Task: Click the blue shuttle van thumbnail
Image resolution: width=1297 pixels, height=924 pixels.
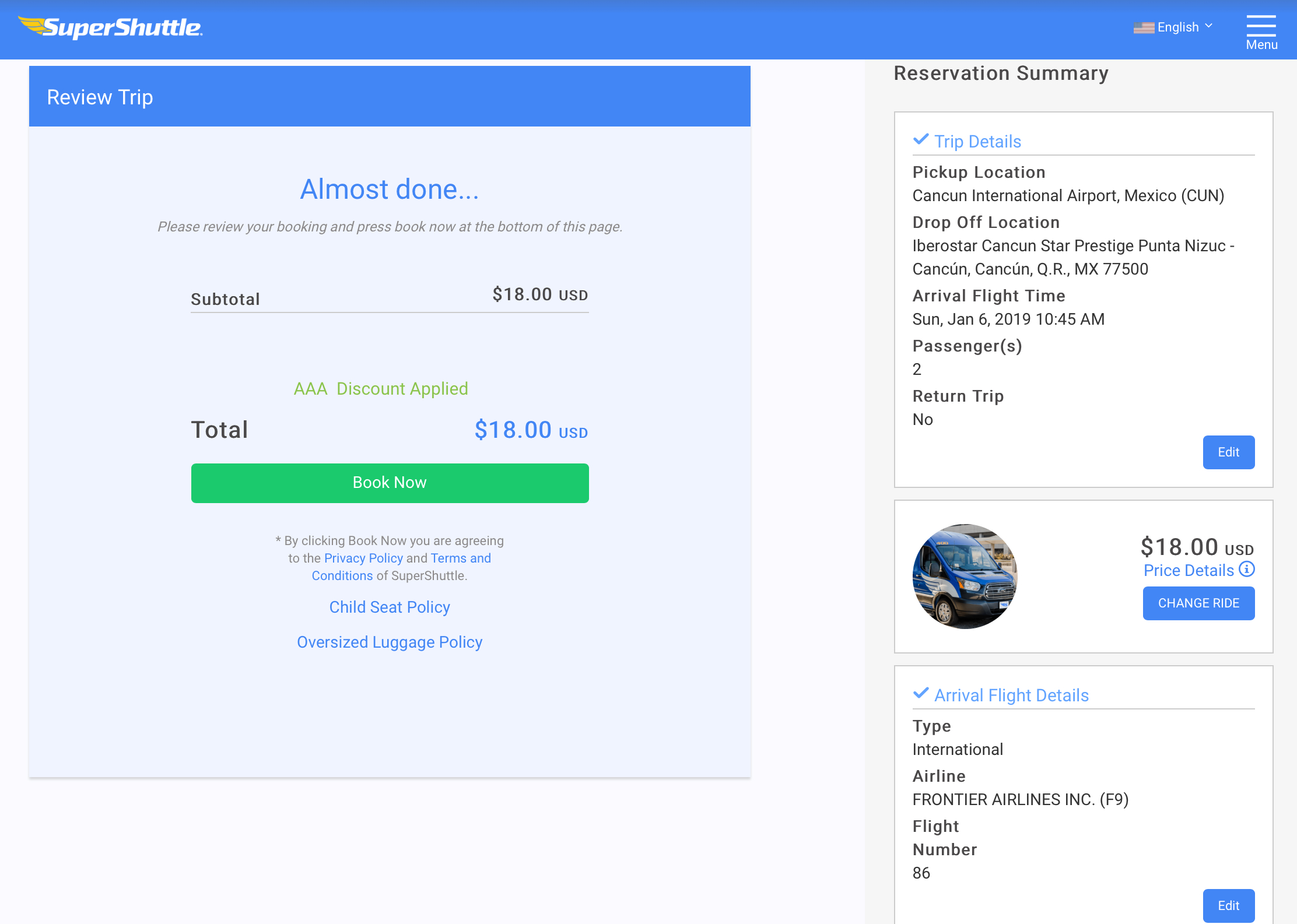Action: 965,576
